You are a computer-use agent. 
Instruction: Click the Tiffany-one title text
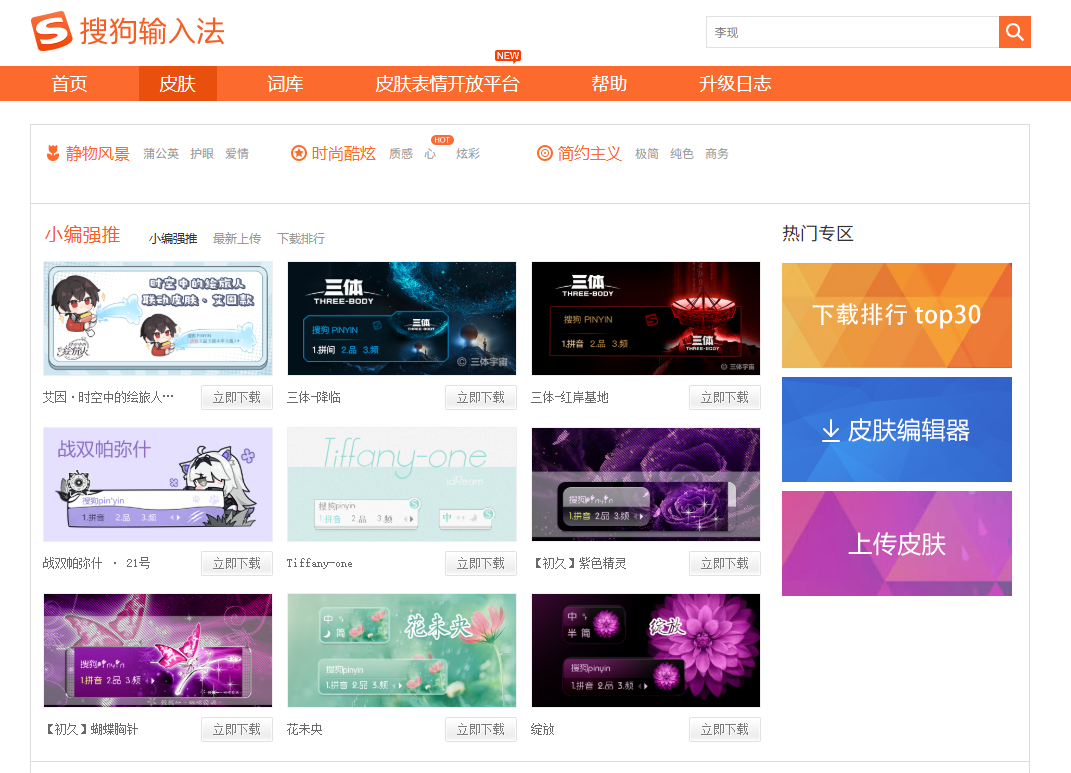tap(319, 563)
